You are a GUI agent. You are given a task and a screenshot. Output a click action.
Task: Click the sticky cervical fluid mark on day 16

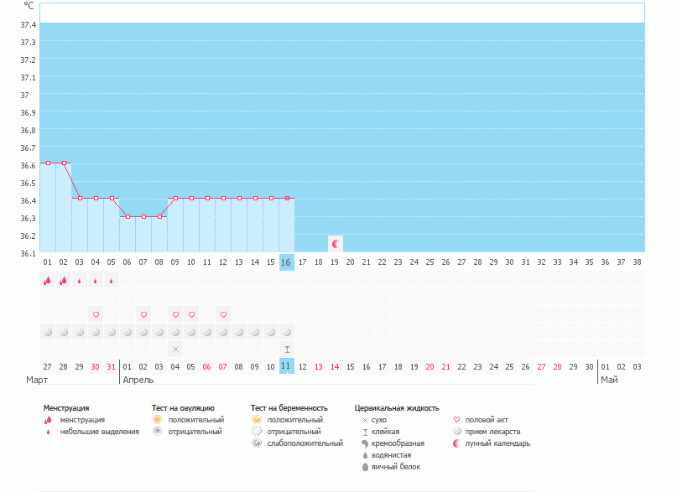(x=287, y=348)
